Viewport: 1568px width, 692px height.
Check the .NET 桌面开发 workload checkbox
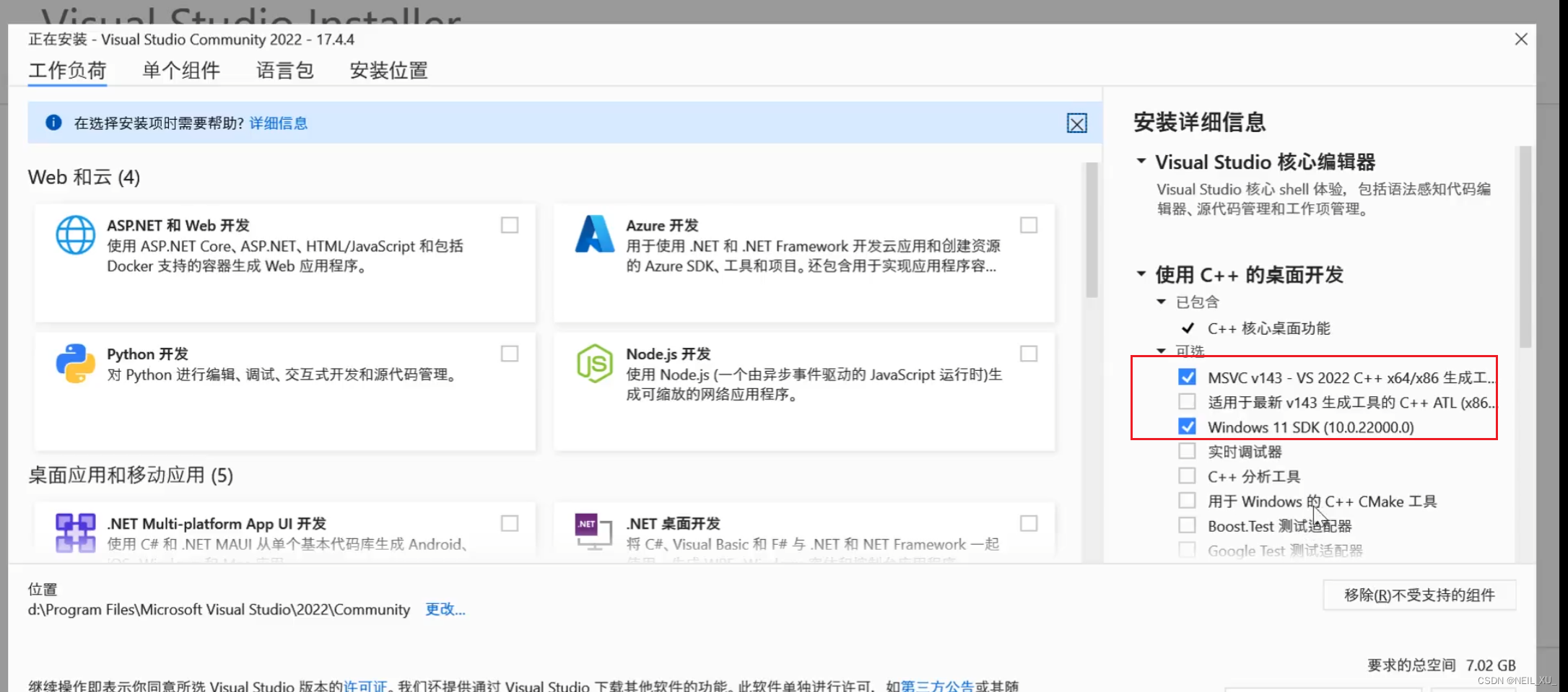pyautogui.click(x=1029, y=523)
